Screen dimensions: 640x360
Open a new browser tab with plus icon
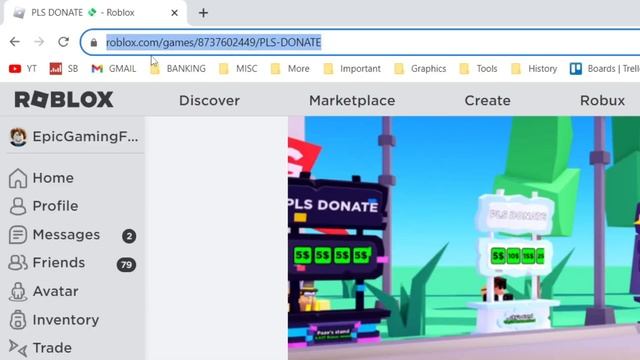pyautogui.click(x=203, y=13)
